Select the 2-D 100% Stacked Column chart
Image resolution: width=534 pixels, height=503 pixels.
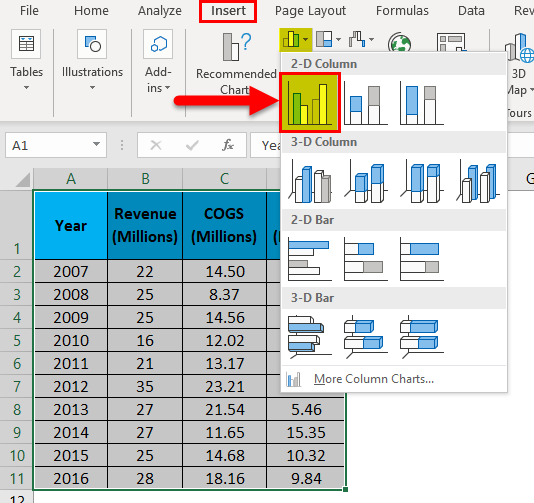(x=422, y=103)
